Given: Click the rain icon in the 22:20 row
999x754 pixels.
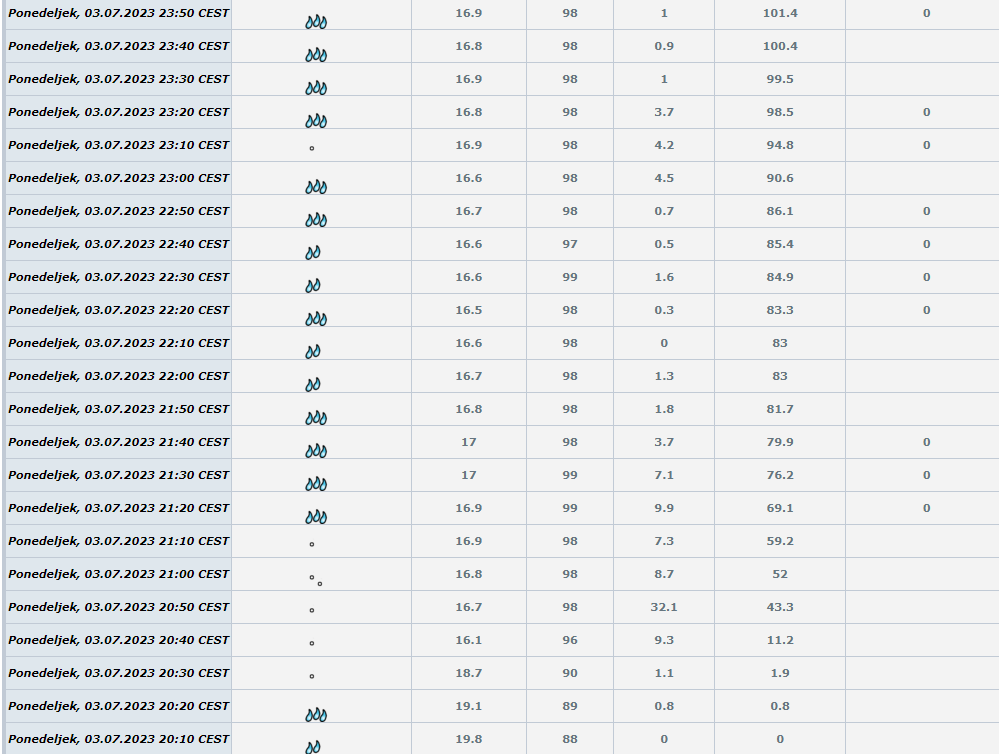Looking at the screenshot, I should click(x=316, y=319).
